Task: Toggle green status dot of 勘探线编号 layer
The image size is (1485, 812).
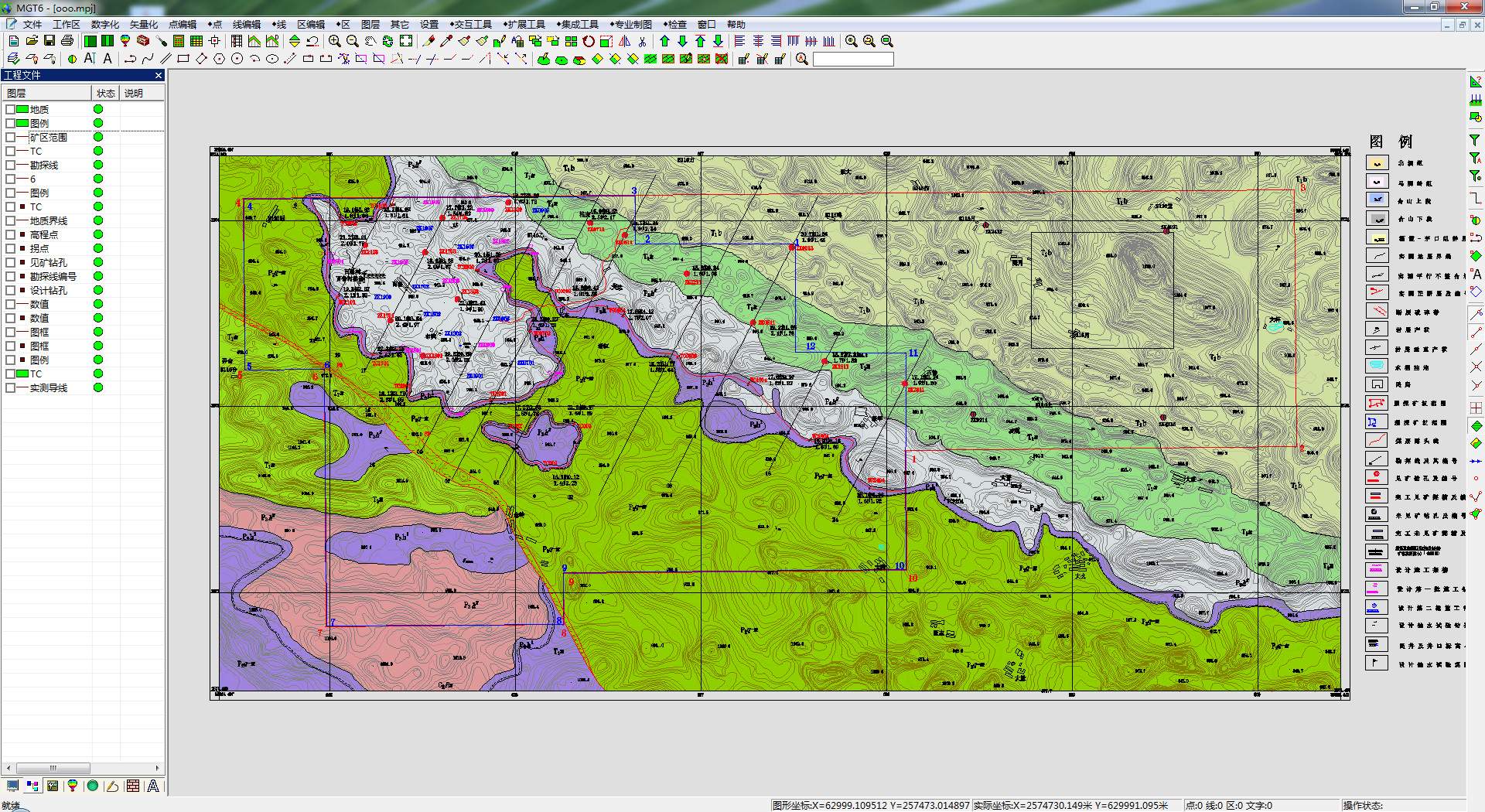Action: coord(98,277)
